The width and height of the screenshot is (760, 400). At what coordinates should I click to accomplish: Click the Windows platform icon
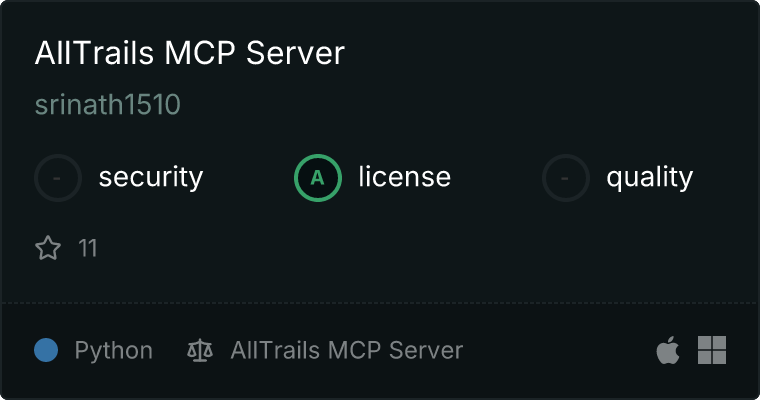coord(712,350)
